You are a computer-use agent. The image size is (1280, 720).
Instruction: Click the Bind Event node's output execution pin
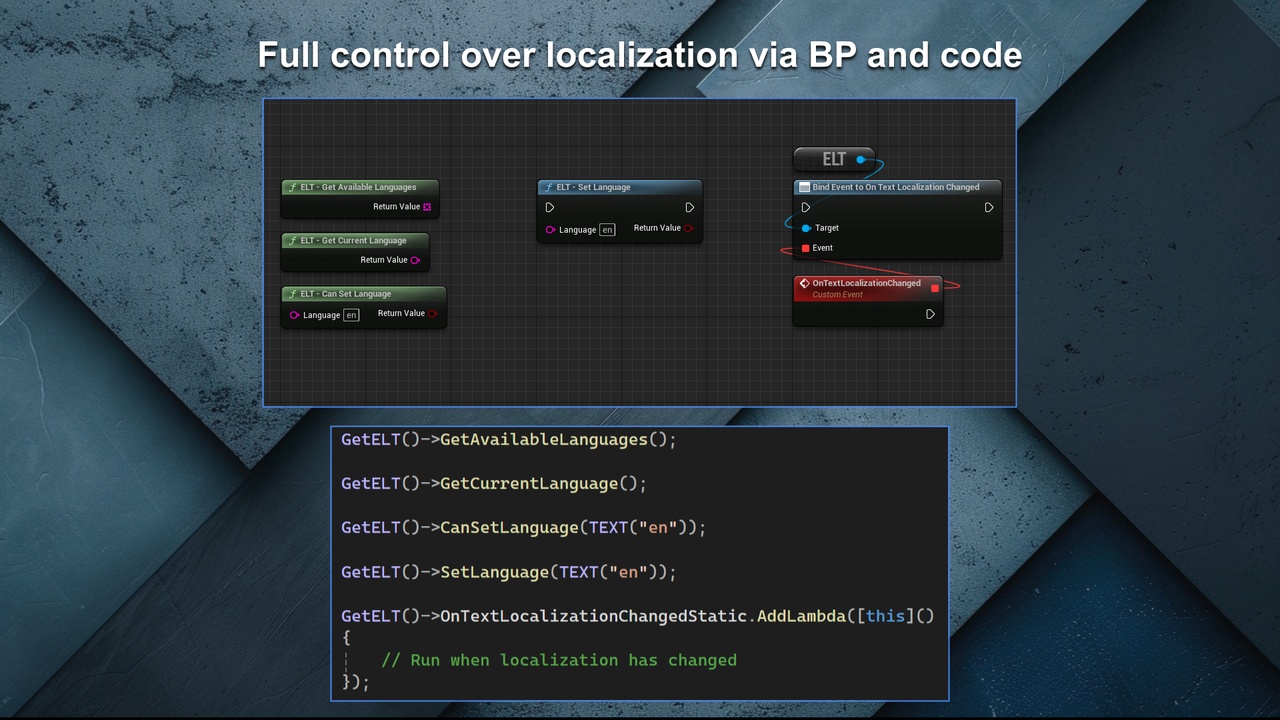click(x=989, y=208)
